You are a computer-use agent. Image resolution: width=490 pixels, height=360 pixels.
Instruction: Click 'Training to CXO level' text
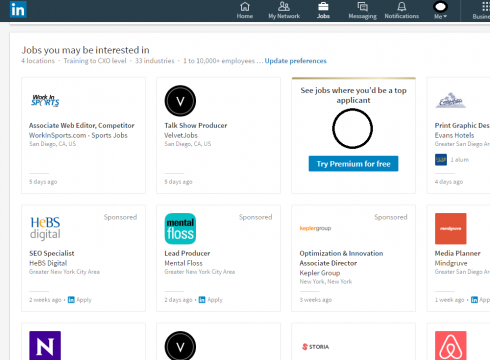click(95, 61)
